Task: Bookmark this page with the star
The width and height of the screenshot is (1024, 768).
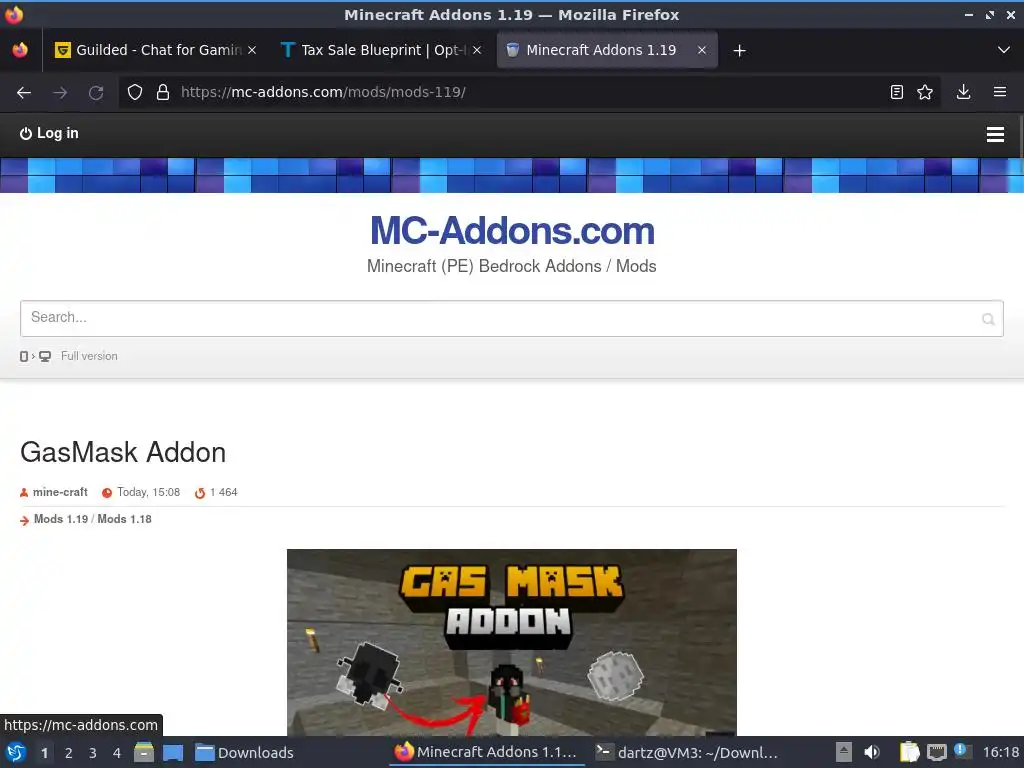Action: click(x=925, y=92)
